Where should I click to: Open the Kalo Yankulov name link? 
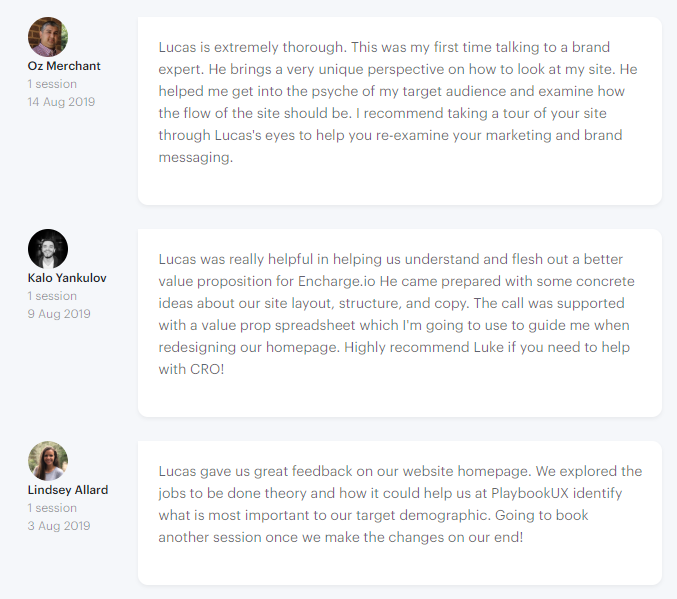(67, 278)
